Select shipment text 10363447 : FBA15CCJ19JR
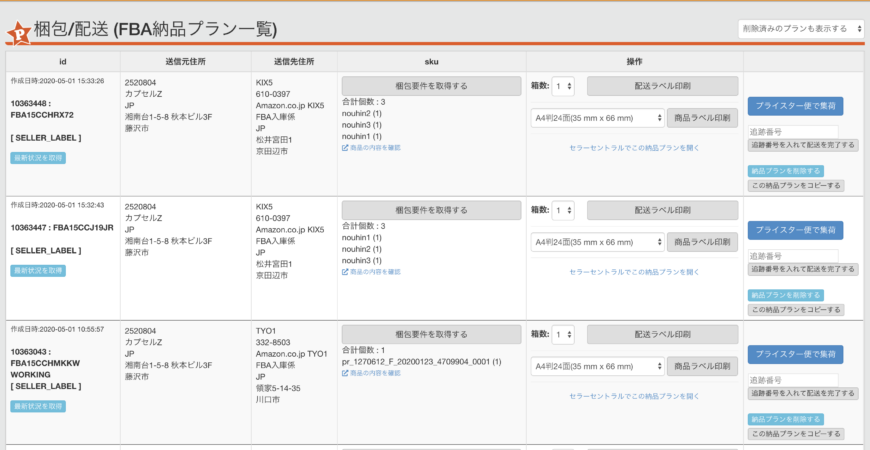 coord(62,227)
